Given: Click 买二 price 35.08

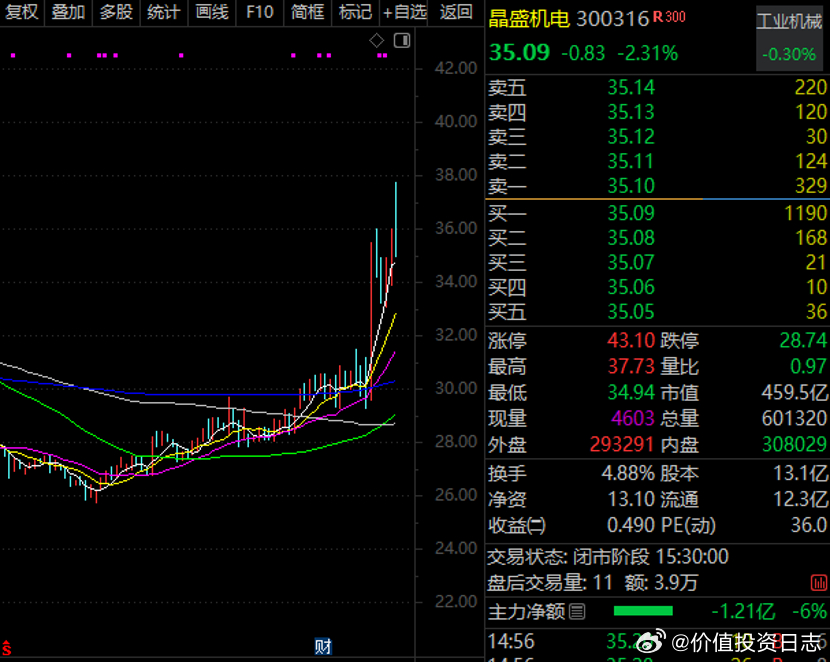Looking at the screenshot, I should (x=631, y=238).
